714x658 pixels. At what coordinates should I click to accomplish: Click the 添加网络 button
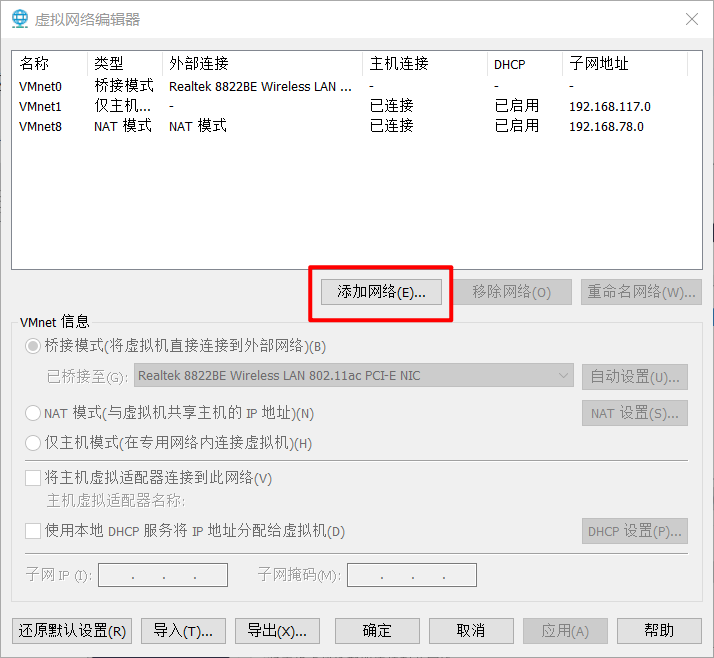[x=381, y=292]
